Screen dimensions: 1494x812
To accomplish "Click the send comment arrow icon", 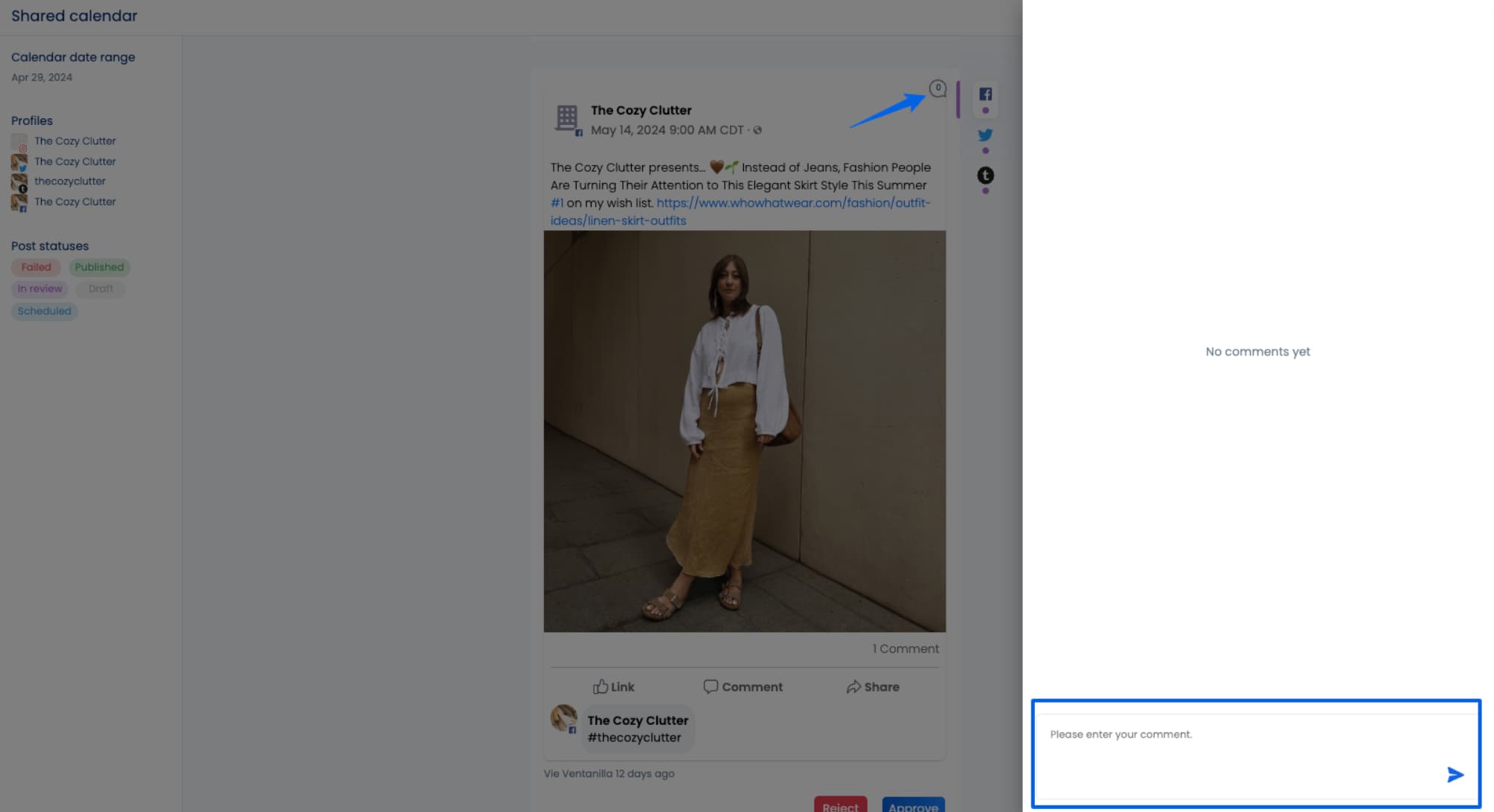I will pyautogui.click(x=1455, y=775).
